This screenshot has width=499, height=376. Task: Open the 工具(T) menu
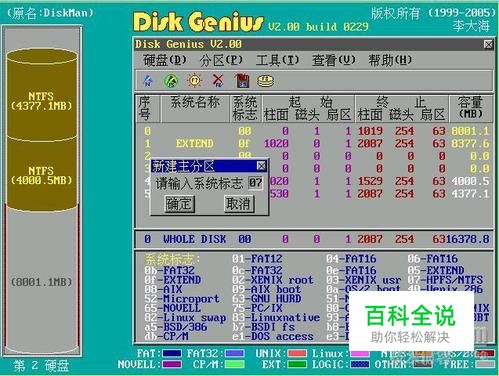[277, 60]
